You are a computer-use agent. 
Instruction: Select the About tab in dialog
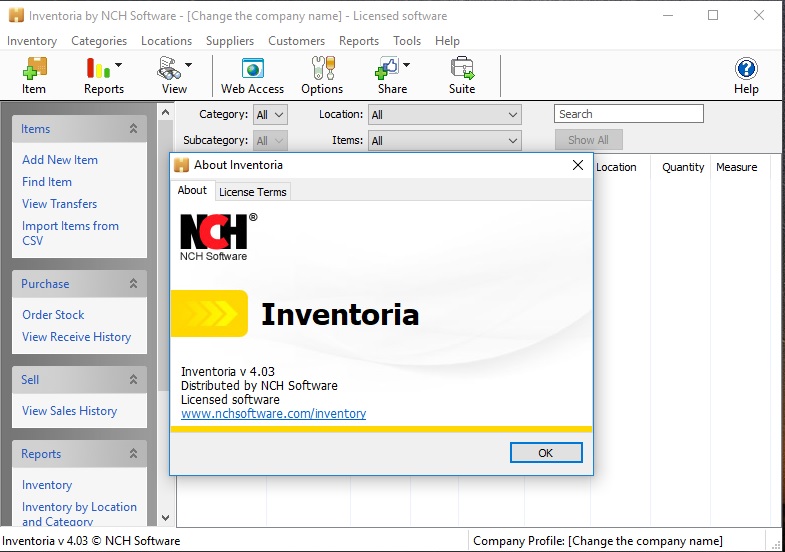tap(192, 191)
